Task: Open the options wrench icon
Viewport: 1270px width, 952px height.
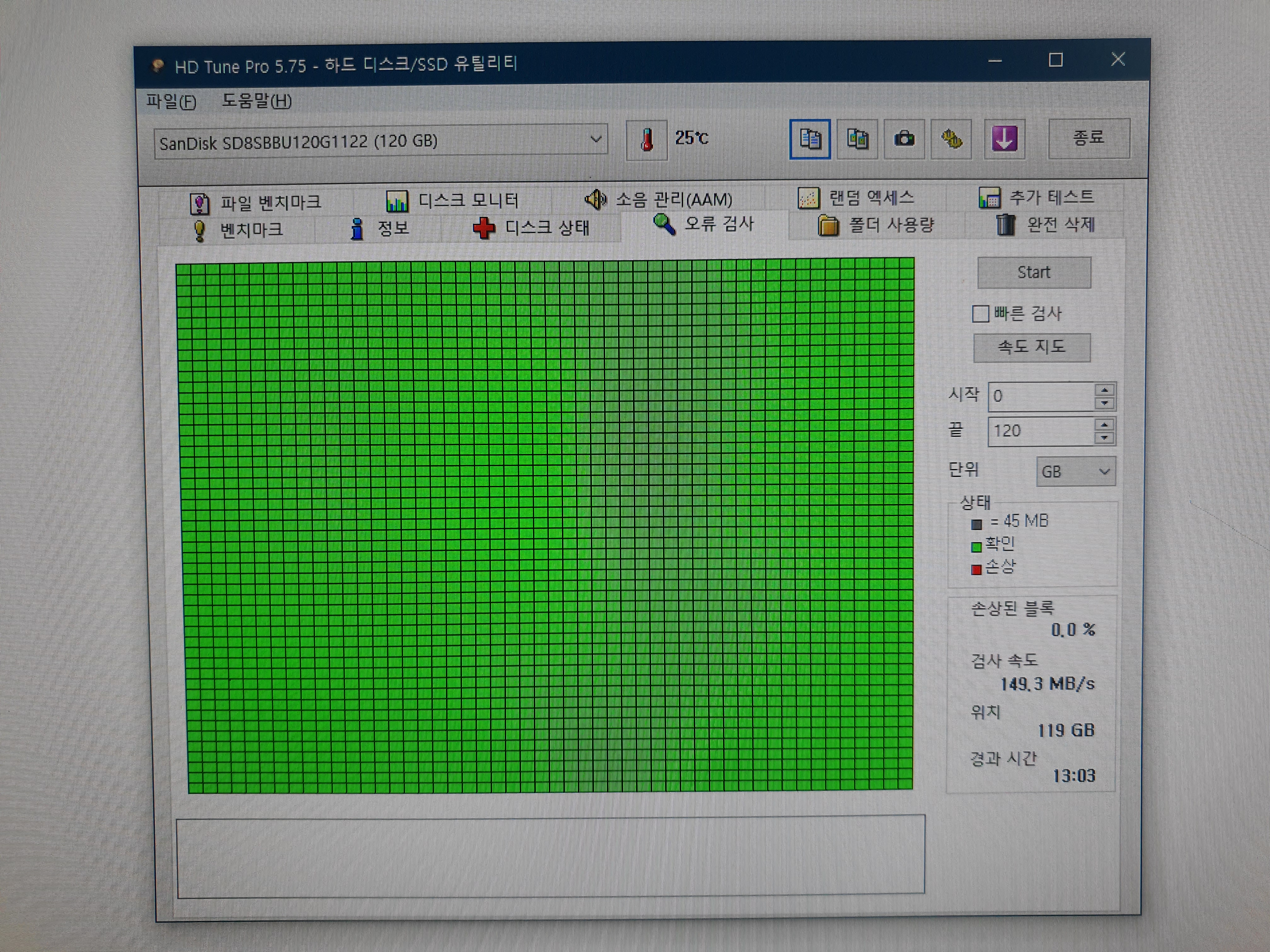Action: (951, 139)
